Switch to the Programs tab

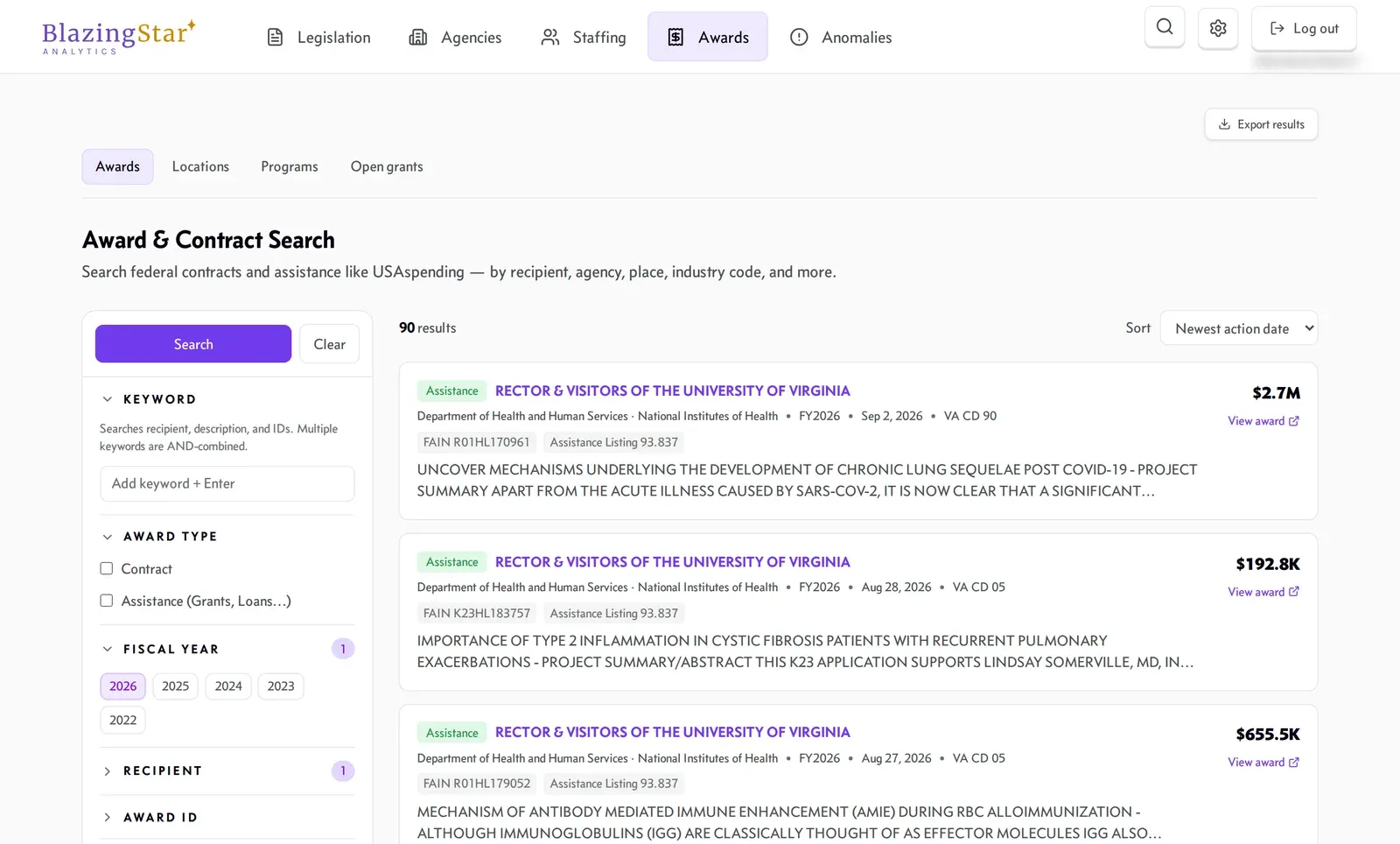click(290, 166)
